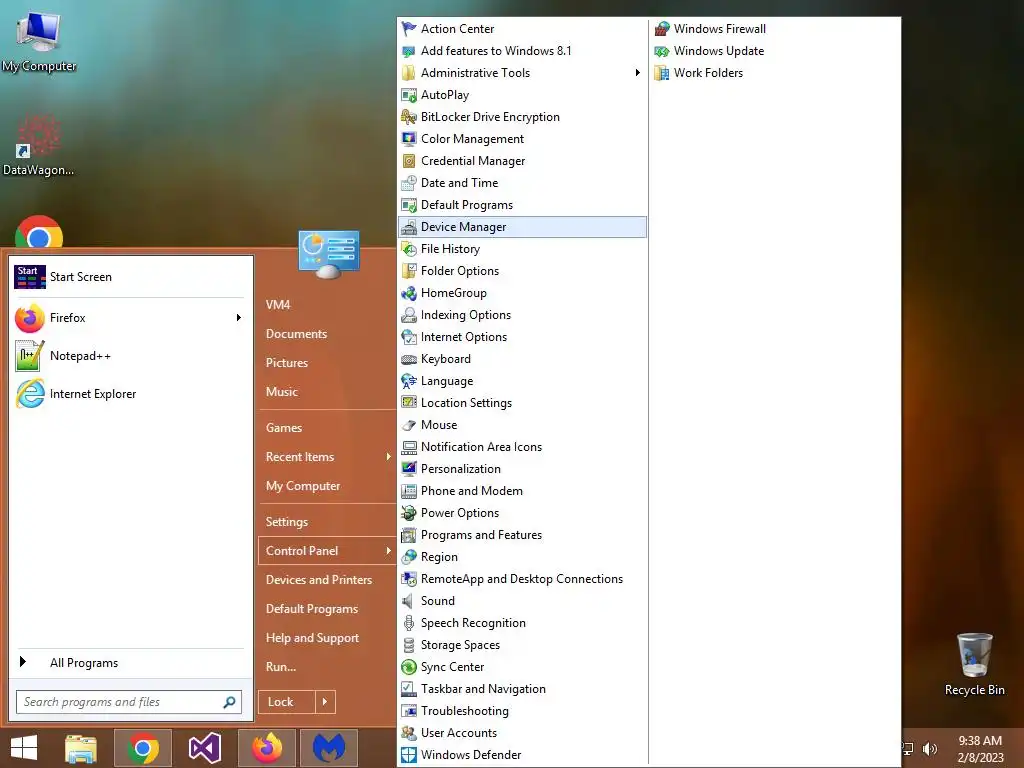Click the Windows Start button
Image resolution: width=1024 pixels, height=768 pixels.
(x=24, y=748)
